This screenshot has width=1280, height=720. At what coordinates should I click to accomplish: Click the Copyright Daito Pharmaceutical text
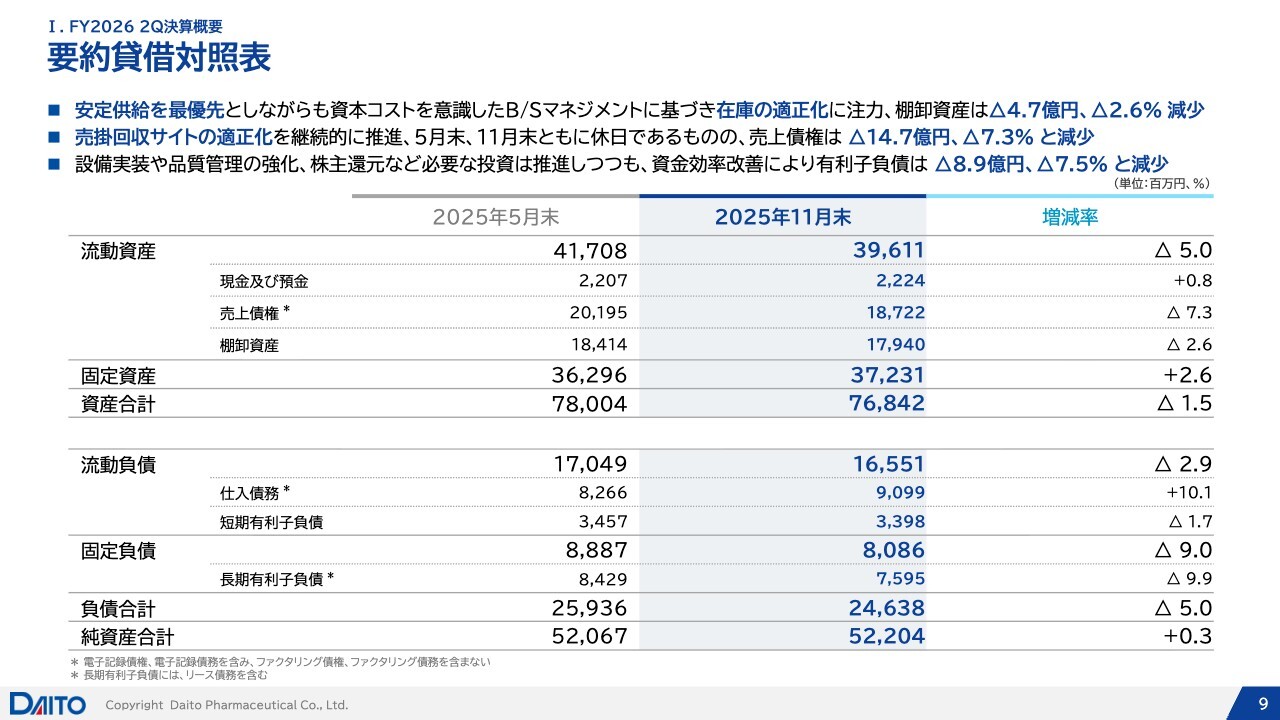coord(227,705)
